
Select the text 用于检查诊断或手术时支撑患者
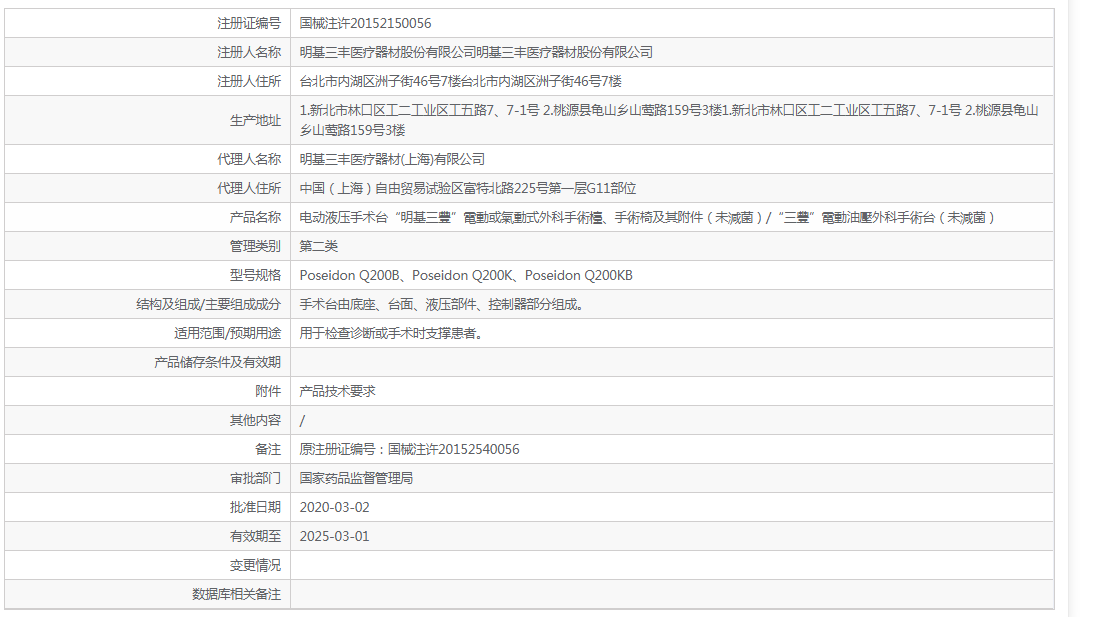(x=391, y=333)
